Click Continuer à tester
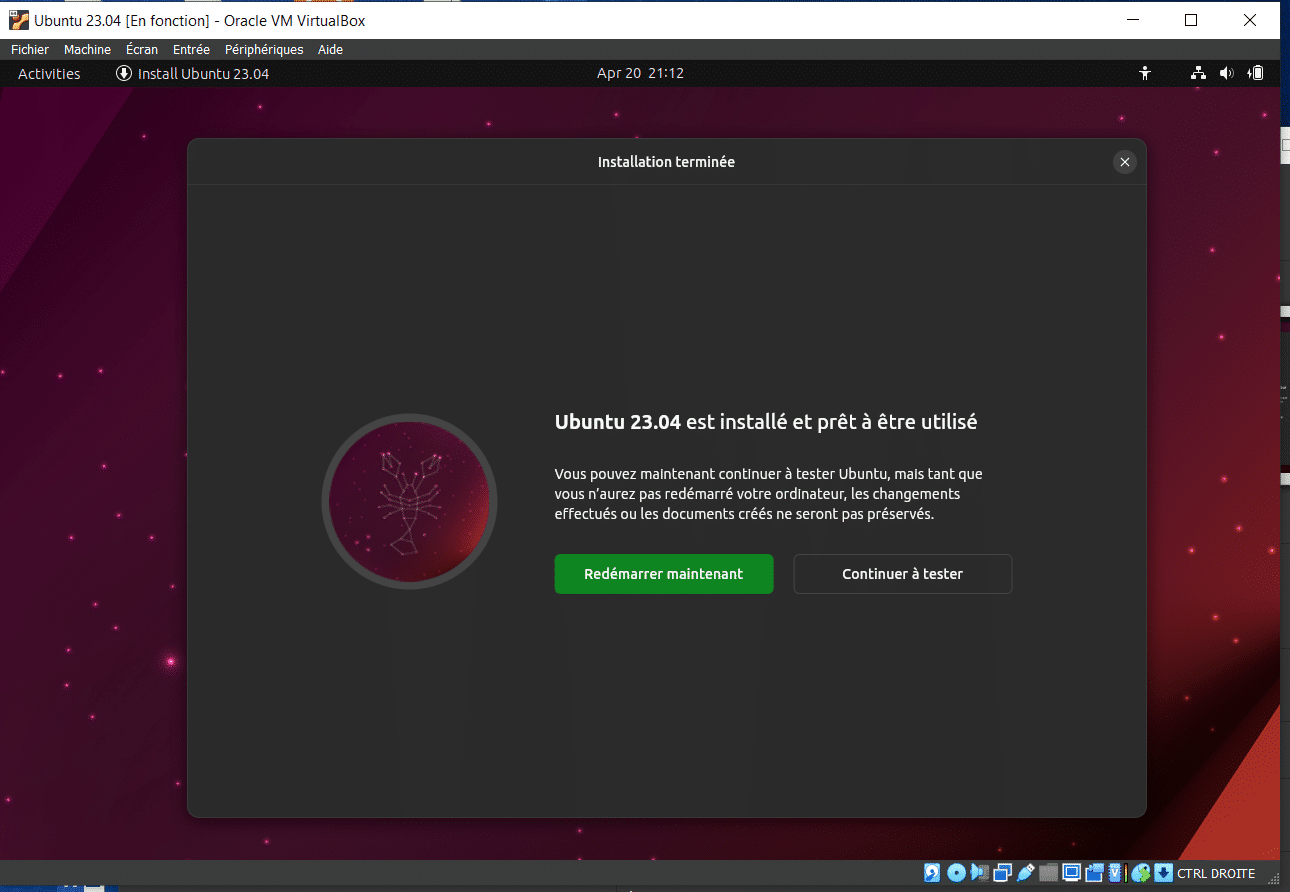This screenshot has width=1290, height=892. [x=902, y=573]
